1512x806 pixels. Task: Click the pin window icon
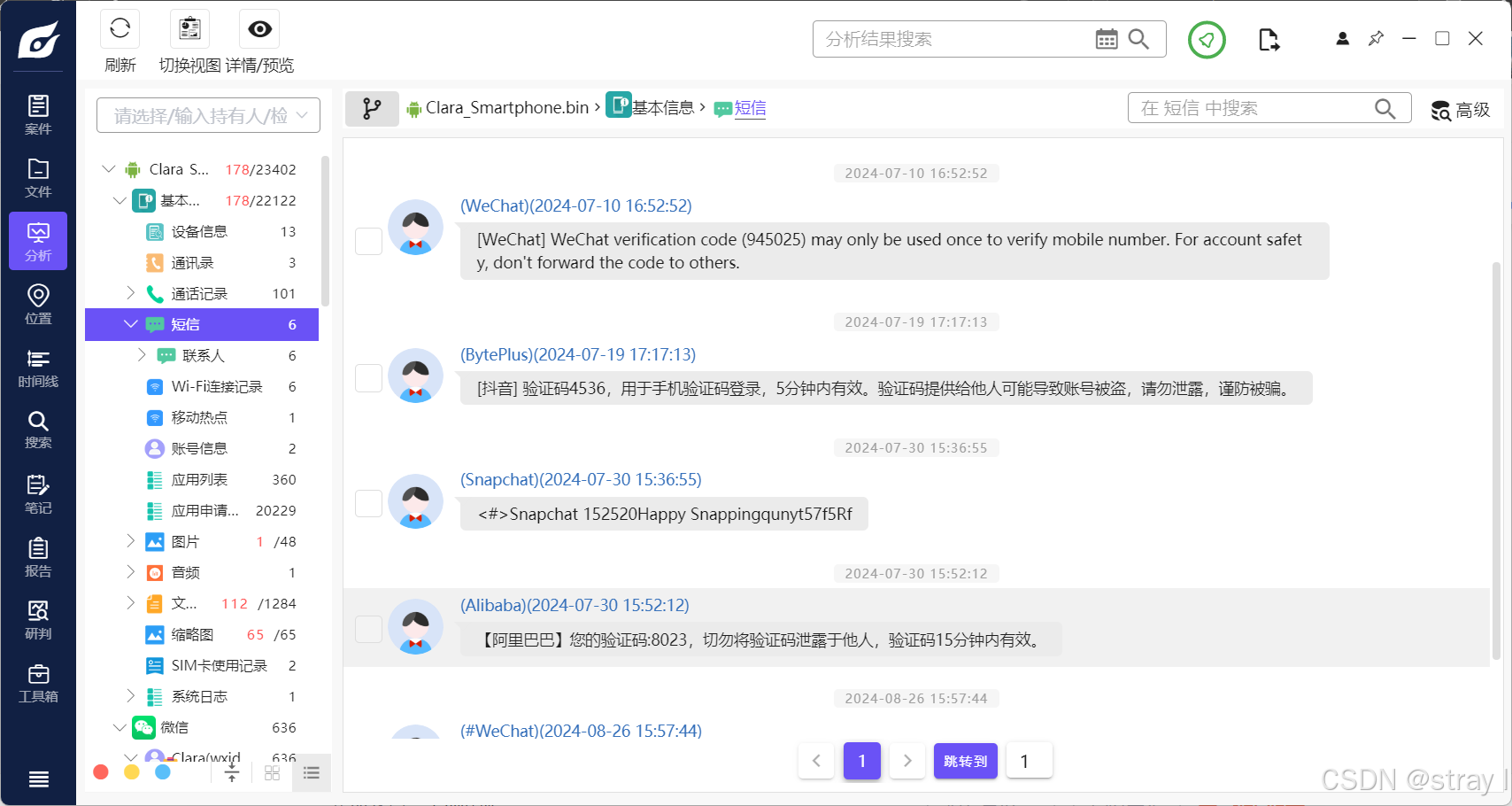click(x=1376, y=38)
